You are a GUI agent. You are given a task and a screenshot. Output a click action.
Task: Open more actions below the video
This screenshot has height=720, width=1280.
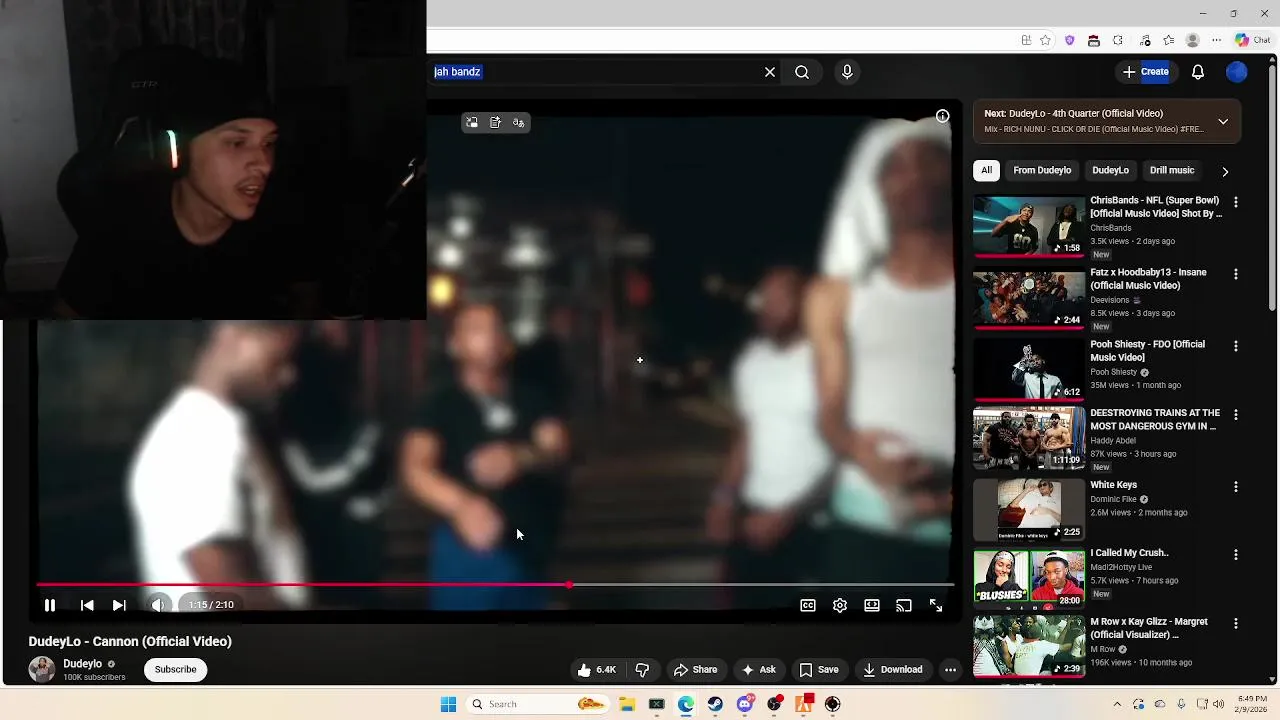click(951, 670)
